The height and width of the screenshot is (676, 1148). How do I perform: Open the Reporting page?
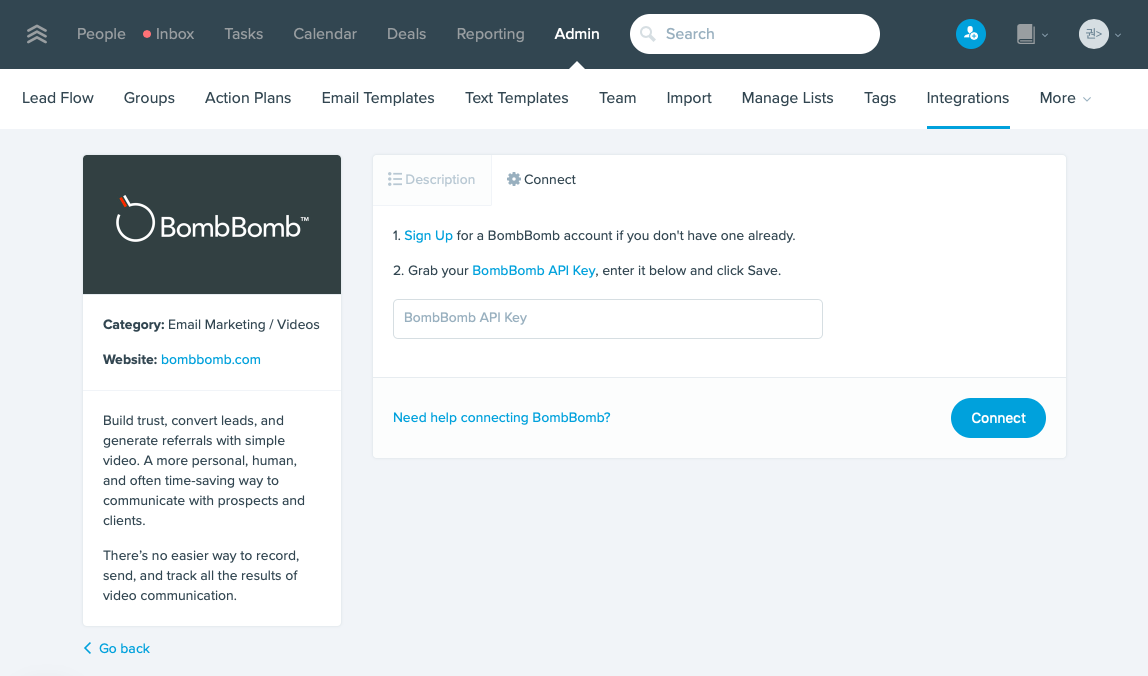(x=491, y=34)
